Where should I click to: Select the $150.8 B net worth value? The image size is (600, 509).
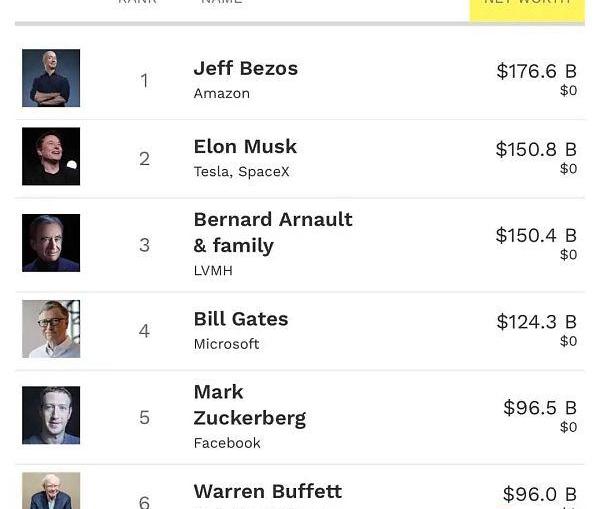[536, 149]
